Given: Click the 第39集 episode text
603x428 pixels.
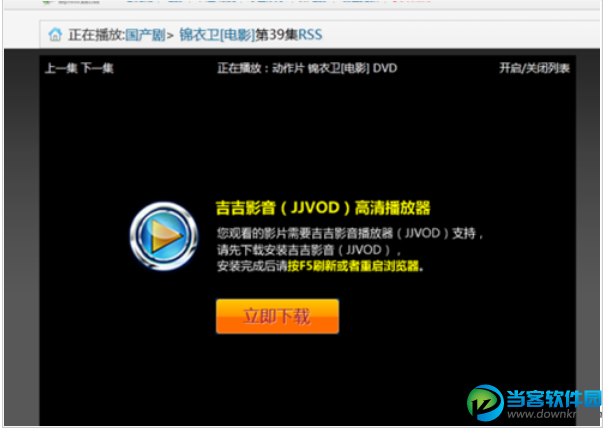Looking at the screenshot, I should 277,35.
